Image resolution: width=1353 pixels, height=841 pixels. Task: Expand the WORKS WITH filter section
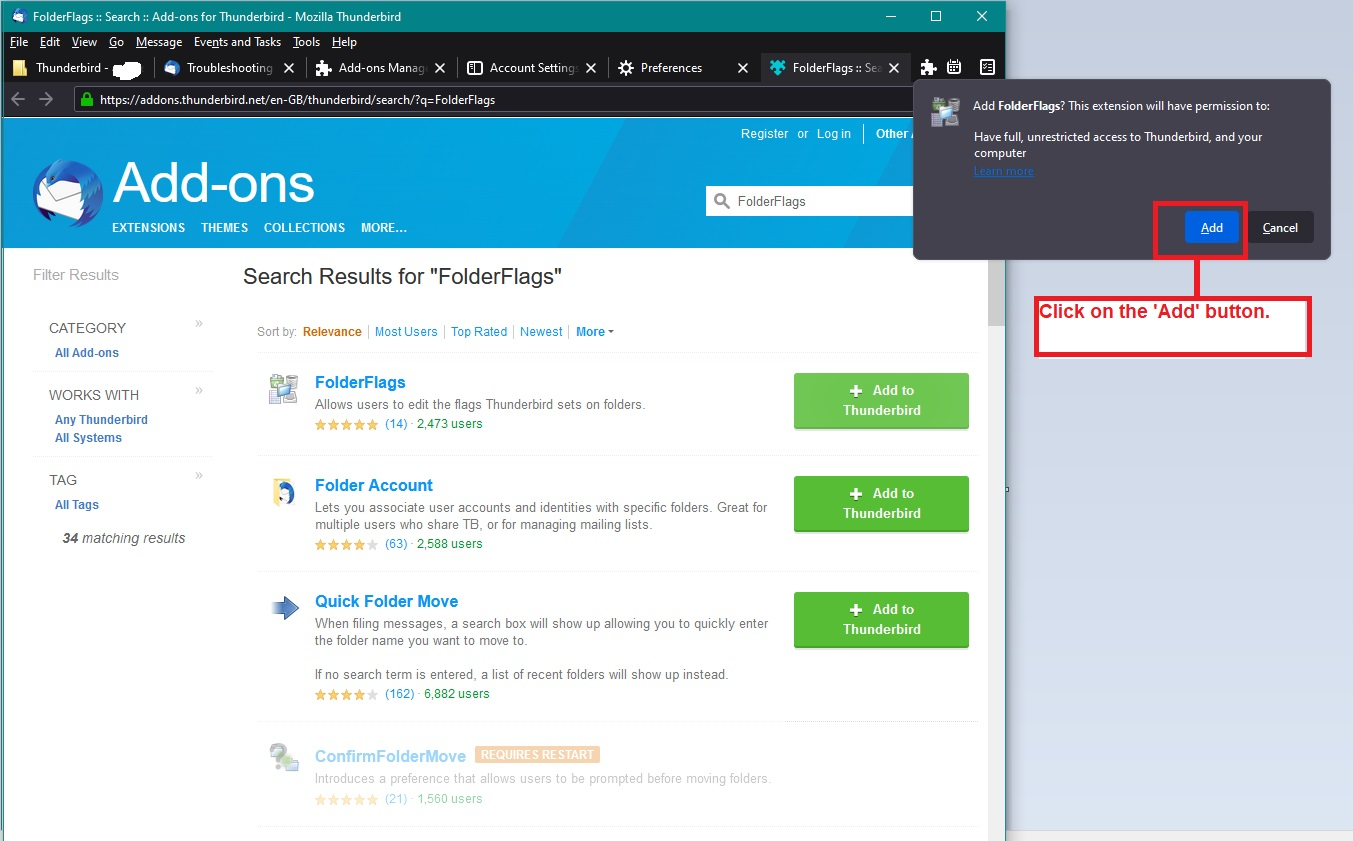pyautogui.click(x=199, y=390)
